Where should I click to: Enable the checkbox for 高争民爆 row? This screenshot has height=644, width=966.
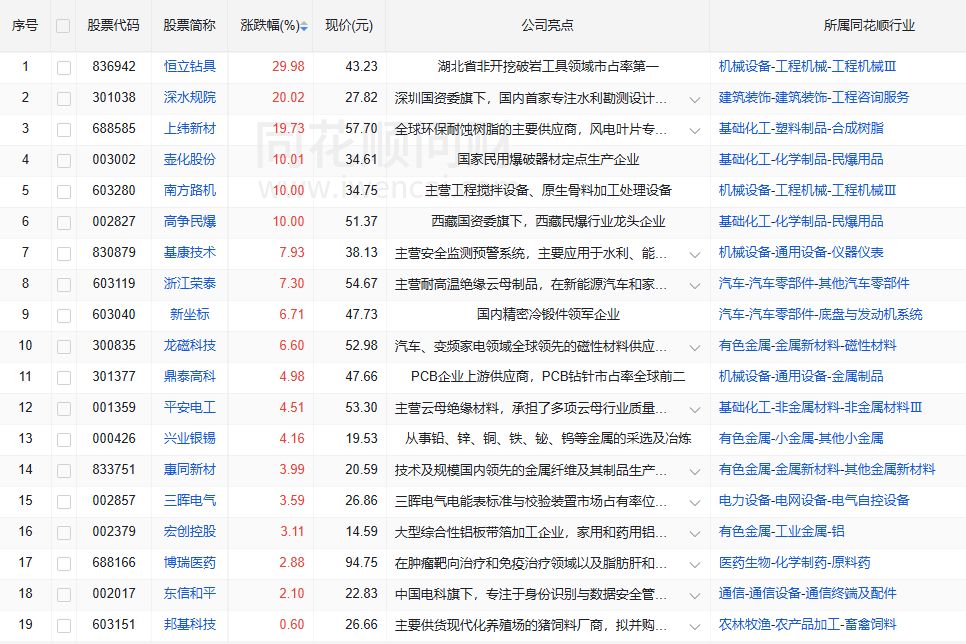point(63,222)
